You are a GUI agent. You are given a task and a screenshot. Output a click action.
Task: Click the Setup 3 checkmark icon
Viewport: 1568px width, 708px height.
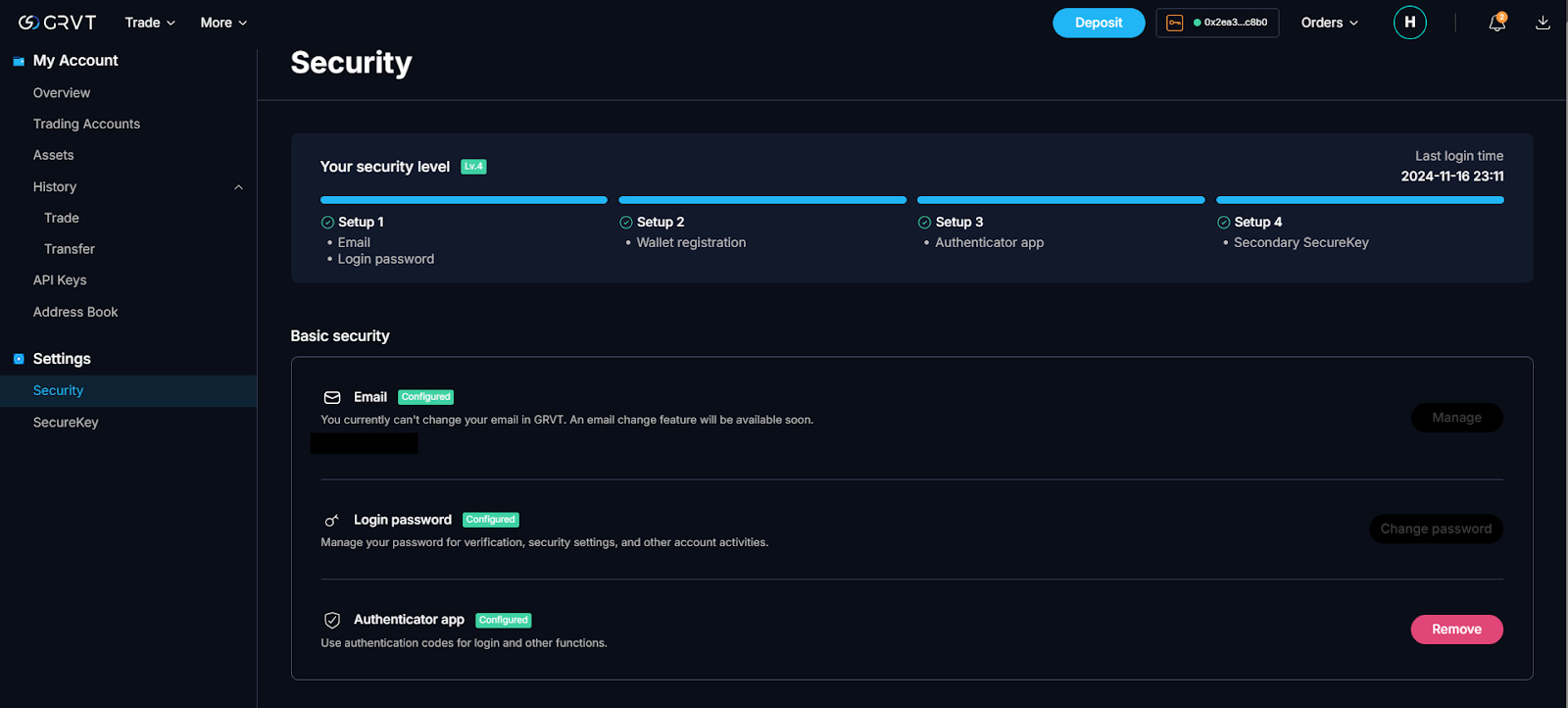[x=924, y=223]
